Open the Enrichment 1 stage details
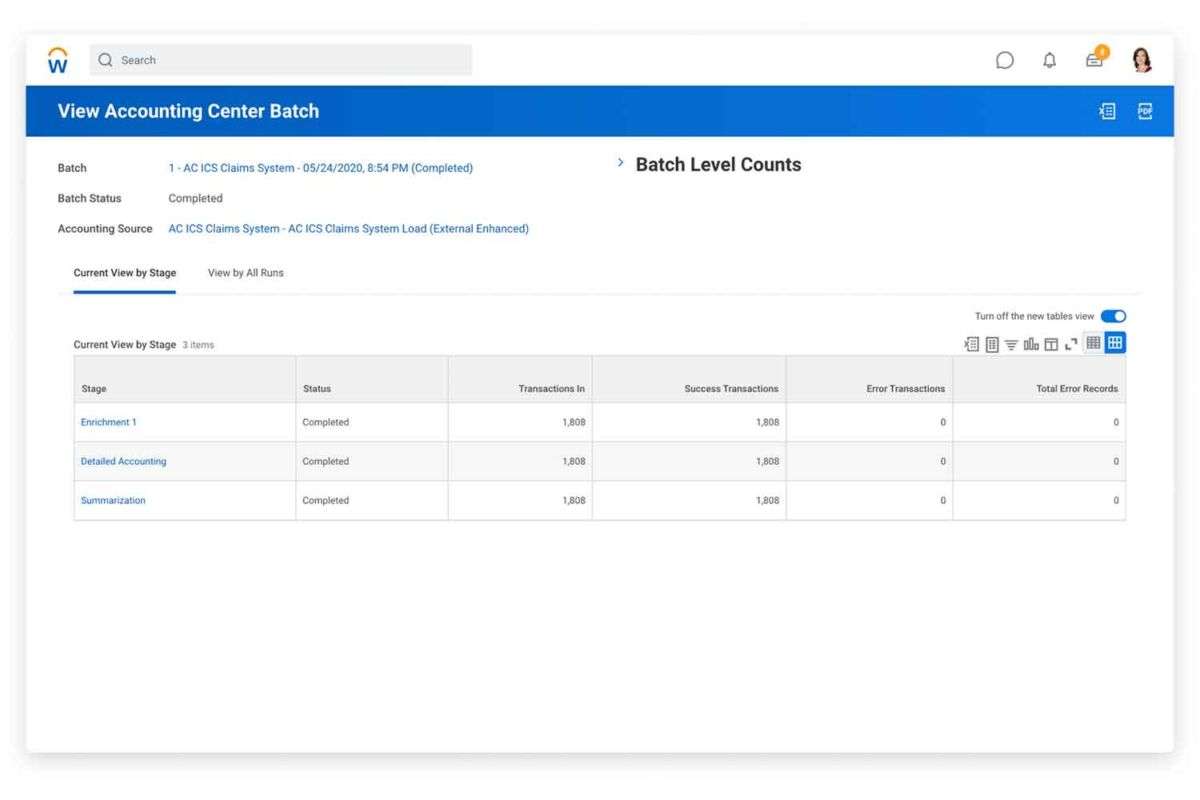The image size is (1200, 800). 108,422
